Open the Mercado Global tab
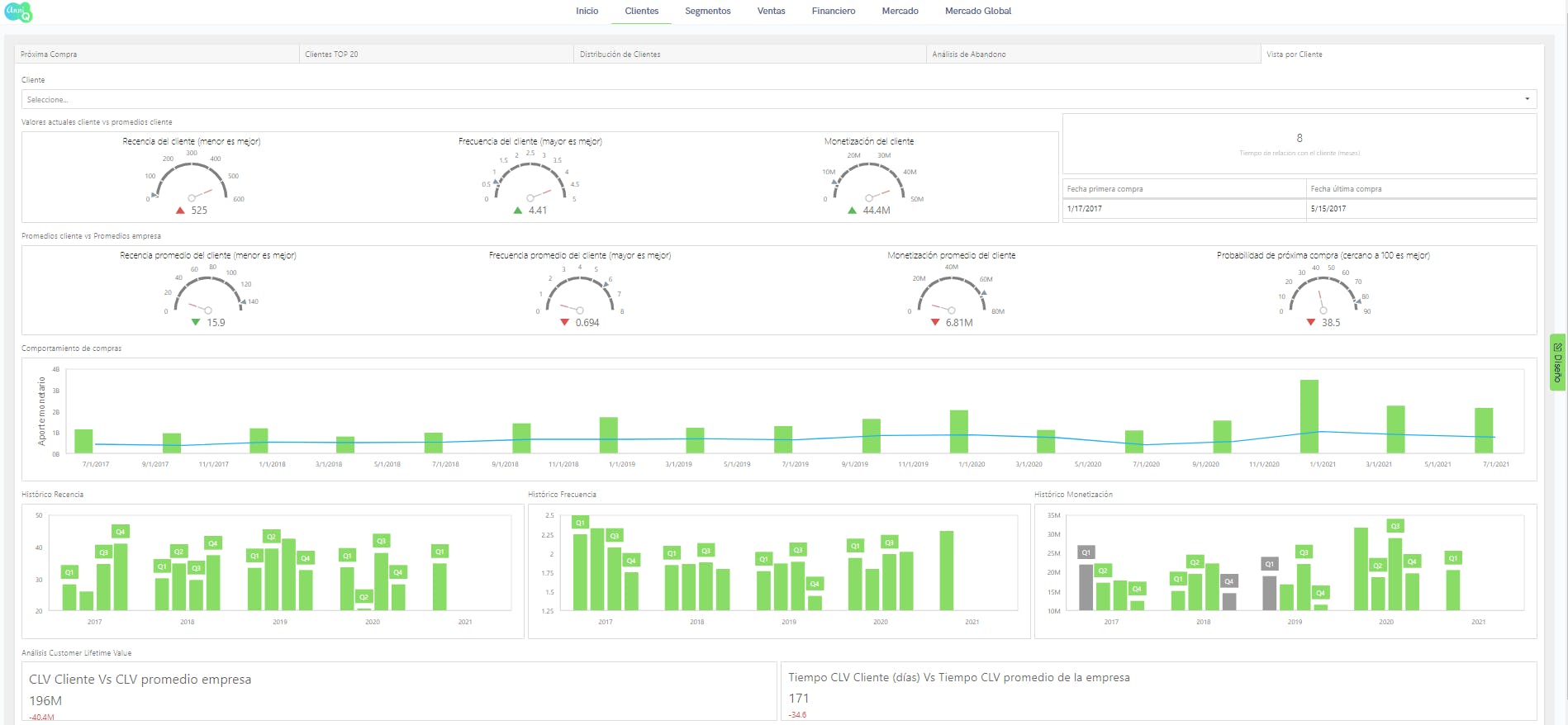This screenshot has width=1568, height=725. 978,12
